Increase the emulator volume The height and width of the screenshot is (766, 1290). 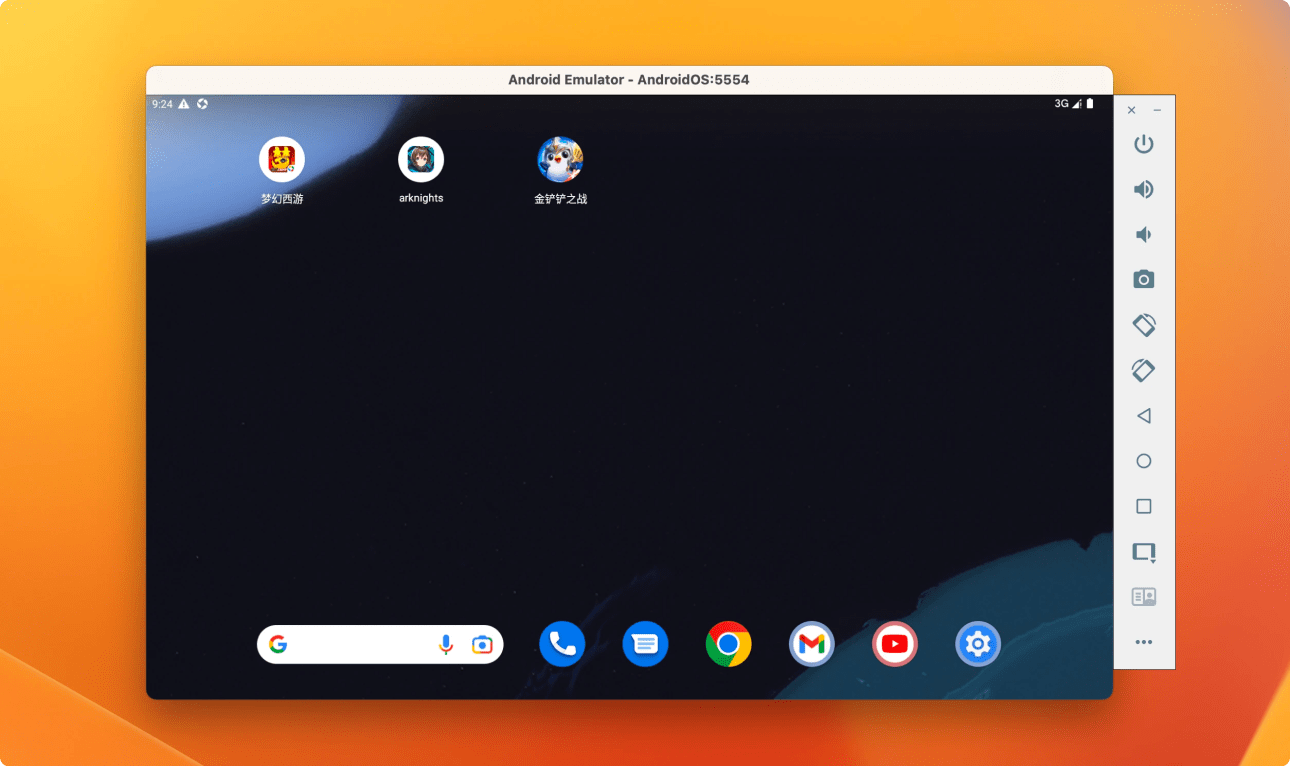click(x=1144, y=190)
